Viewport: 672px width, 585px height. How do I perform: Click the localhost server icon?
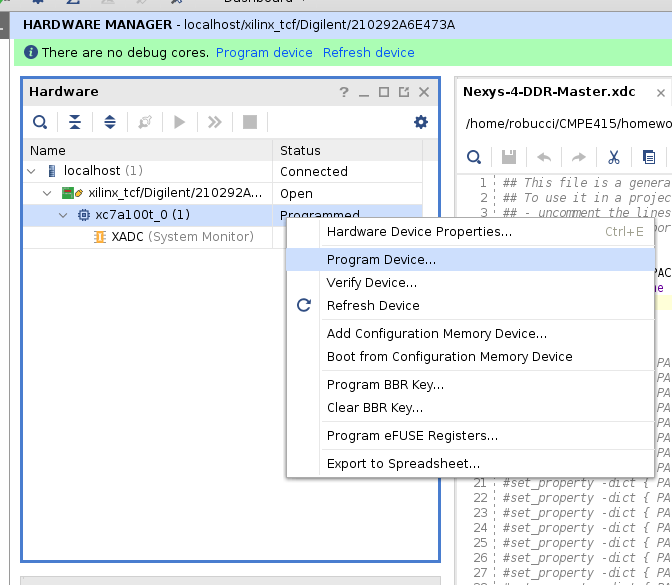52,171
